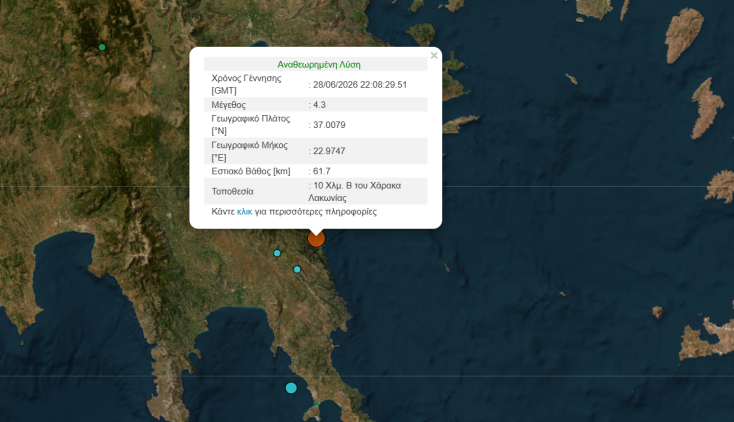Click the location text '10 Χλμ. Β του Χάρακα Λακωνίας'
This screenshot has width=734, height=422.
(355, 192)
